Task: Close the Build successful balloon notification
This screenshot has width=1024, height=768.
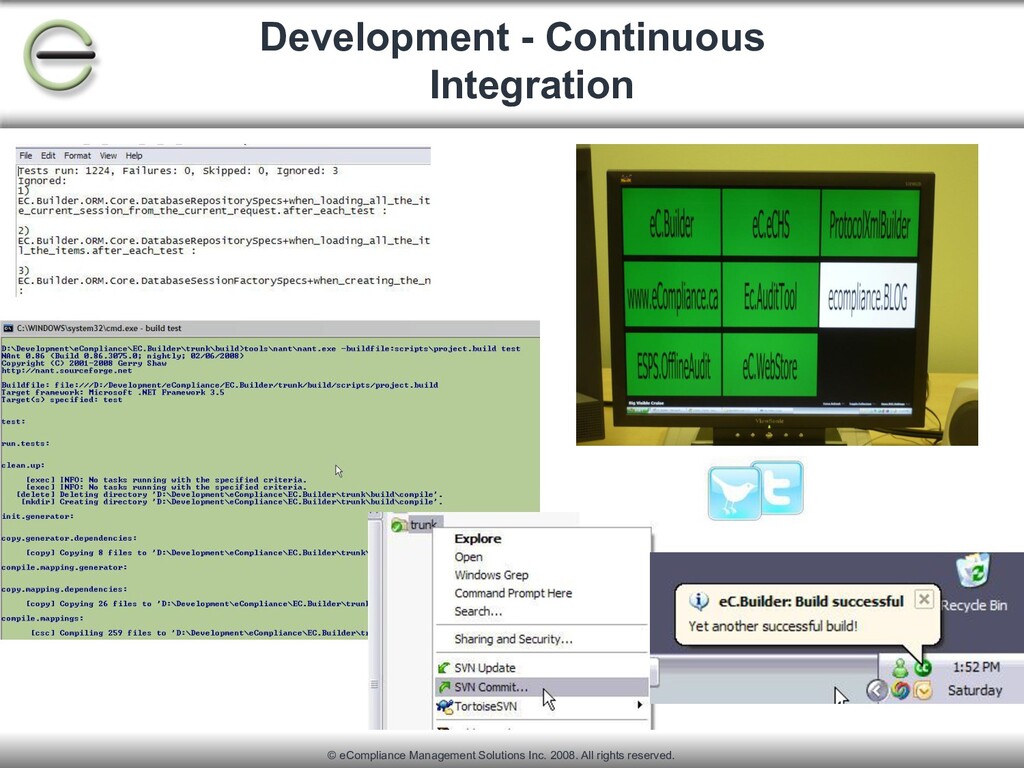Action: click(x=923, y=600)
